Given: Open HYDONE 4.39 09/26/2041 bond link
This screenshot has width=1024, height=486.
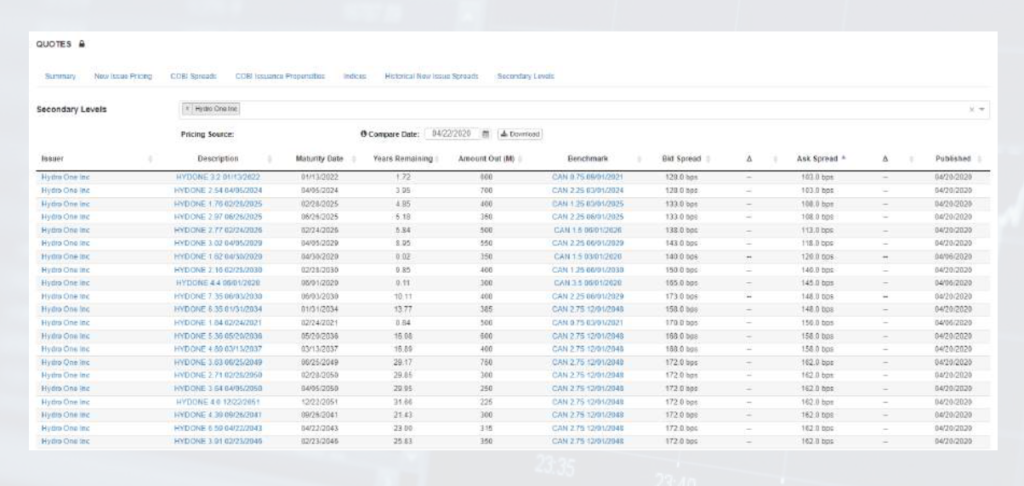Looking at the screenshot, I should pyautogui.click(x=218, y=415).
